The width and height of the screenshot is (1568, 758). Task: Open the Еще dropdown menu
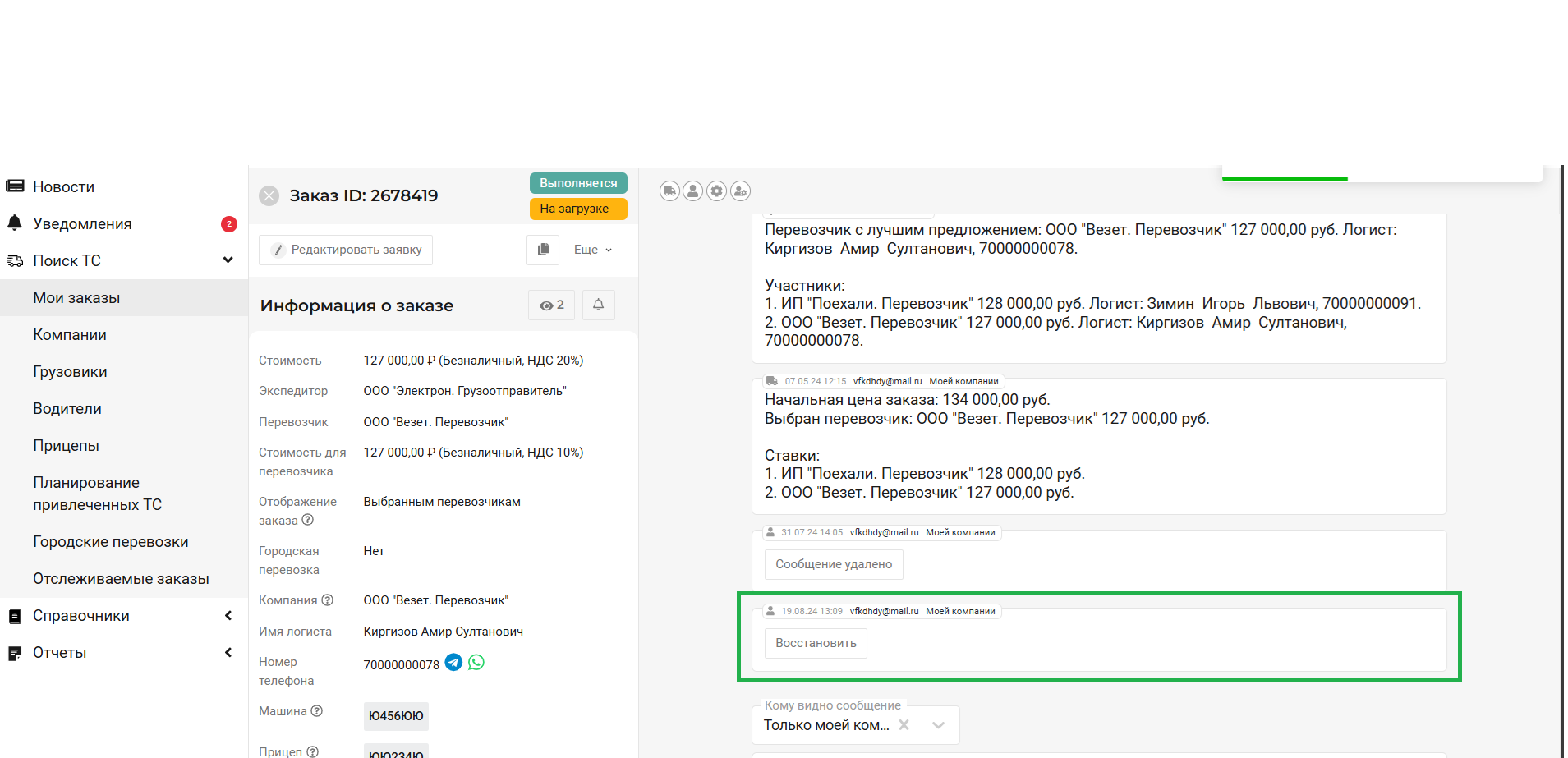point(593,250)
